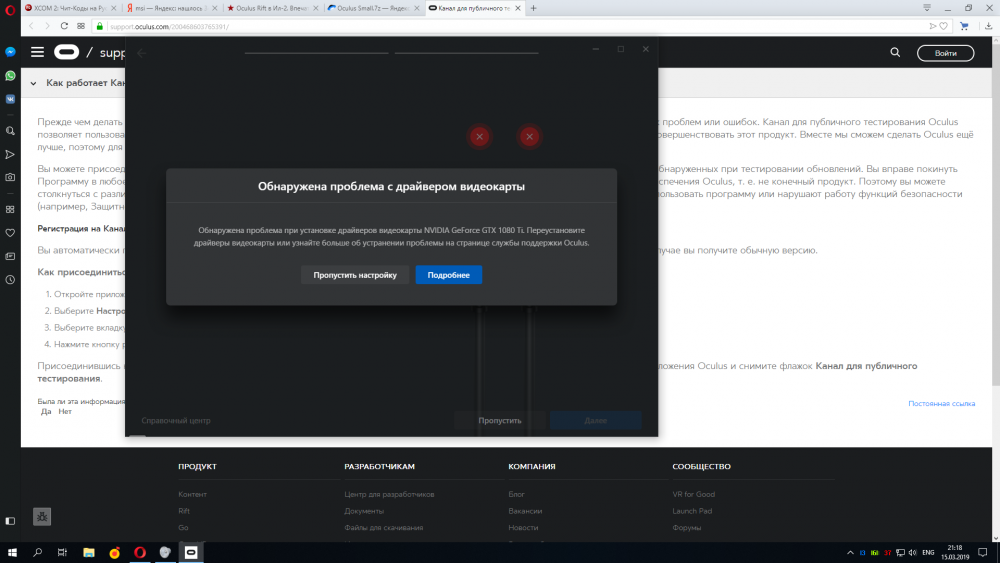
Task: Open VK in Opera sidebar
Action: point(10,99)
